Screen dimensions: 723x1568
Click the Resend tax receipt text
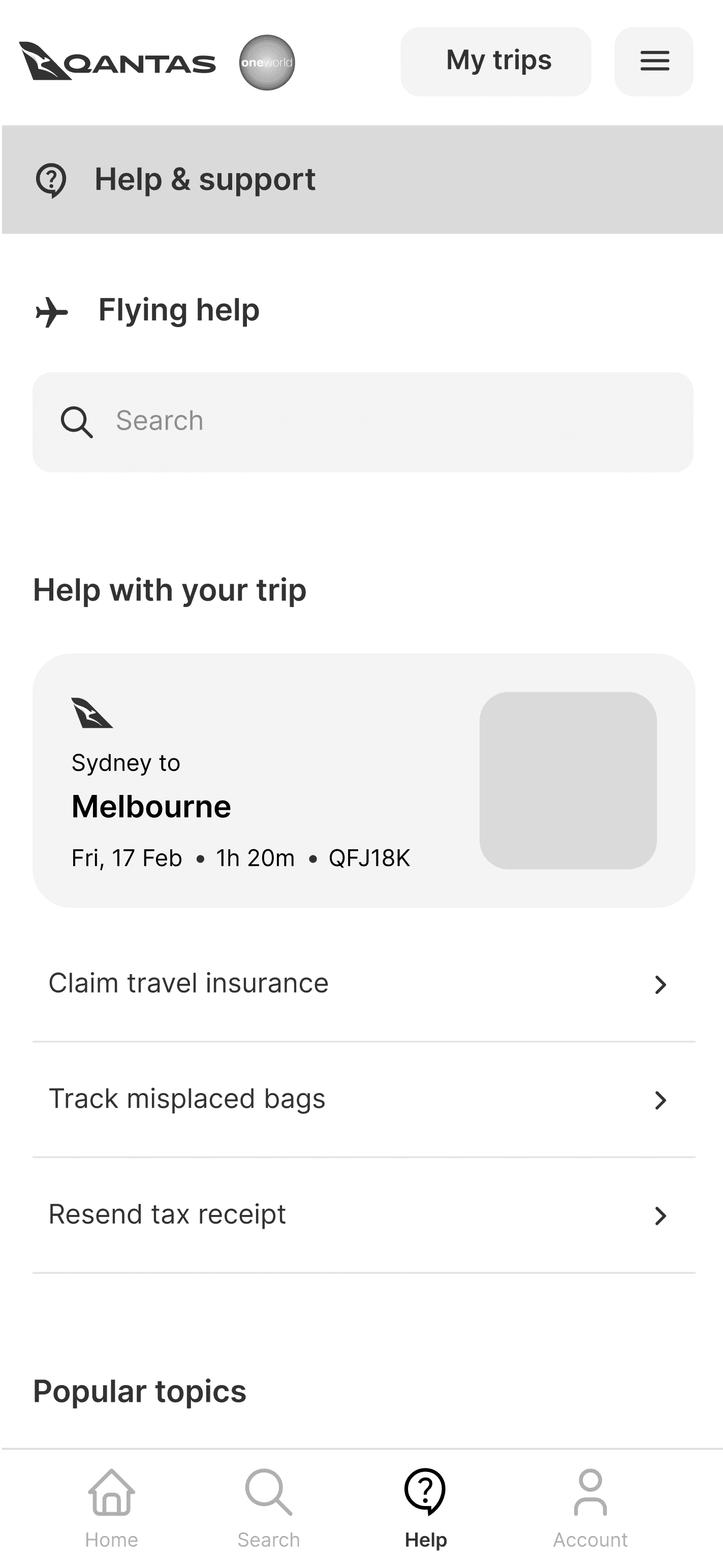pyautogui.click(x=168, y=1214)
